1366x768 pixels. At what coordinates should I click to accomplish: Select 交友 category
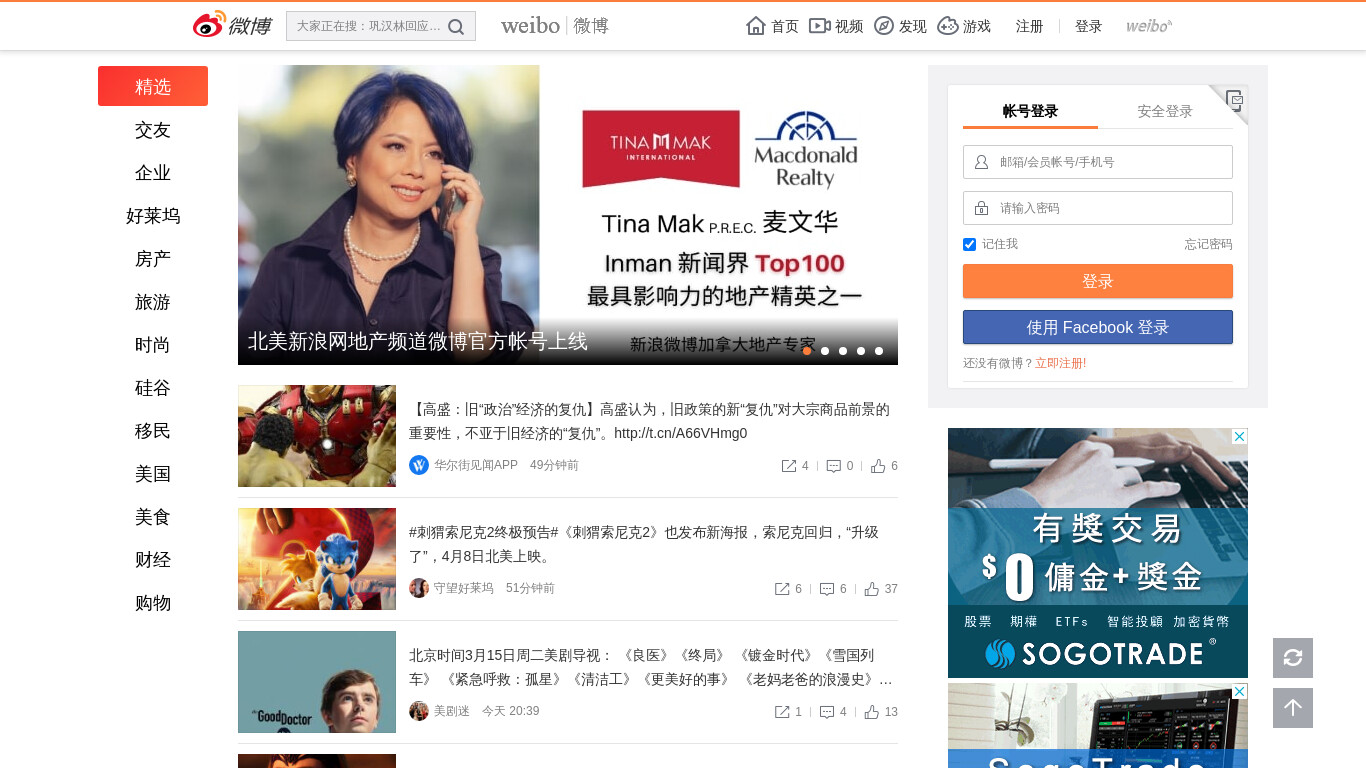153,130
